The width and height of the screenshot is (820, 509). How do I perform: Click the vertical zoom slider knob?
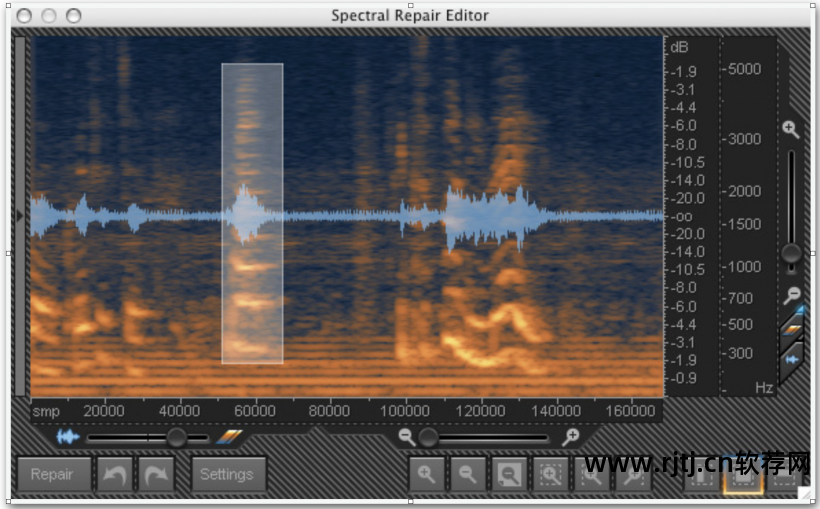pos(791,254)
